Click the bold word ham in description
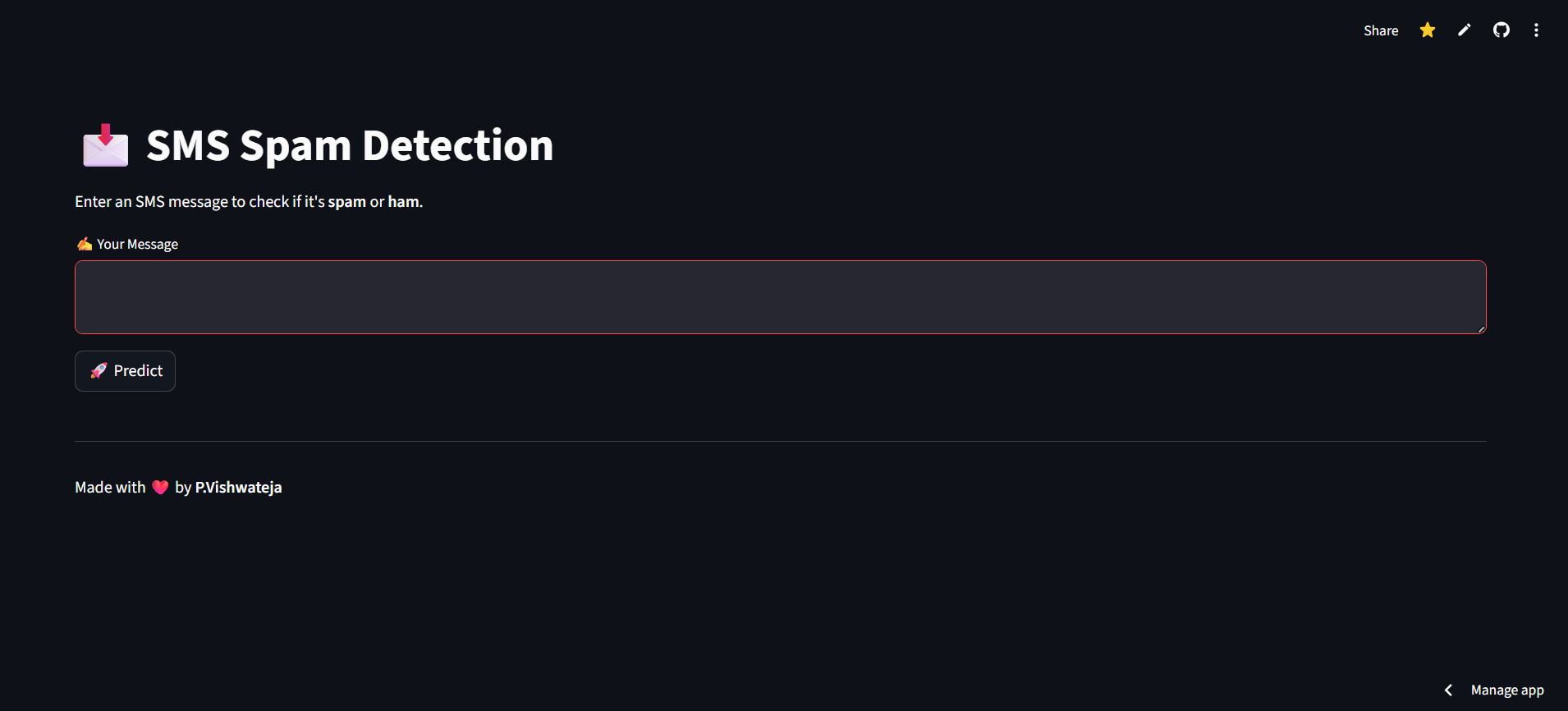Viewport: 1568px width, 711px height. pos(403,202)
